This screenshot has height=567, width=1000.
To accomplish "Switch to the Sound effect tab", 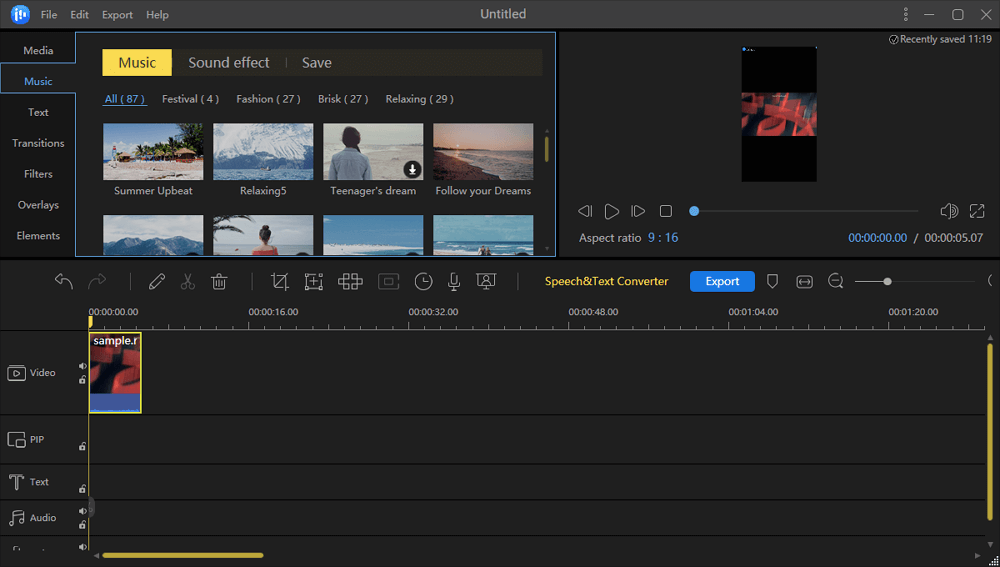I will point(229,62).
